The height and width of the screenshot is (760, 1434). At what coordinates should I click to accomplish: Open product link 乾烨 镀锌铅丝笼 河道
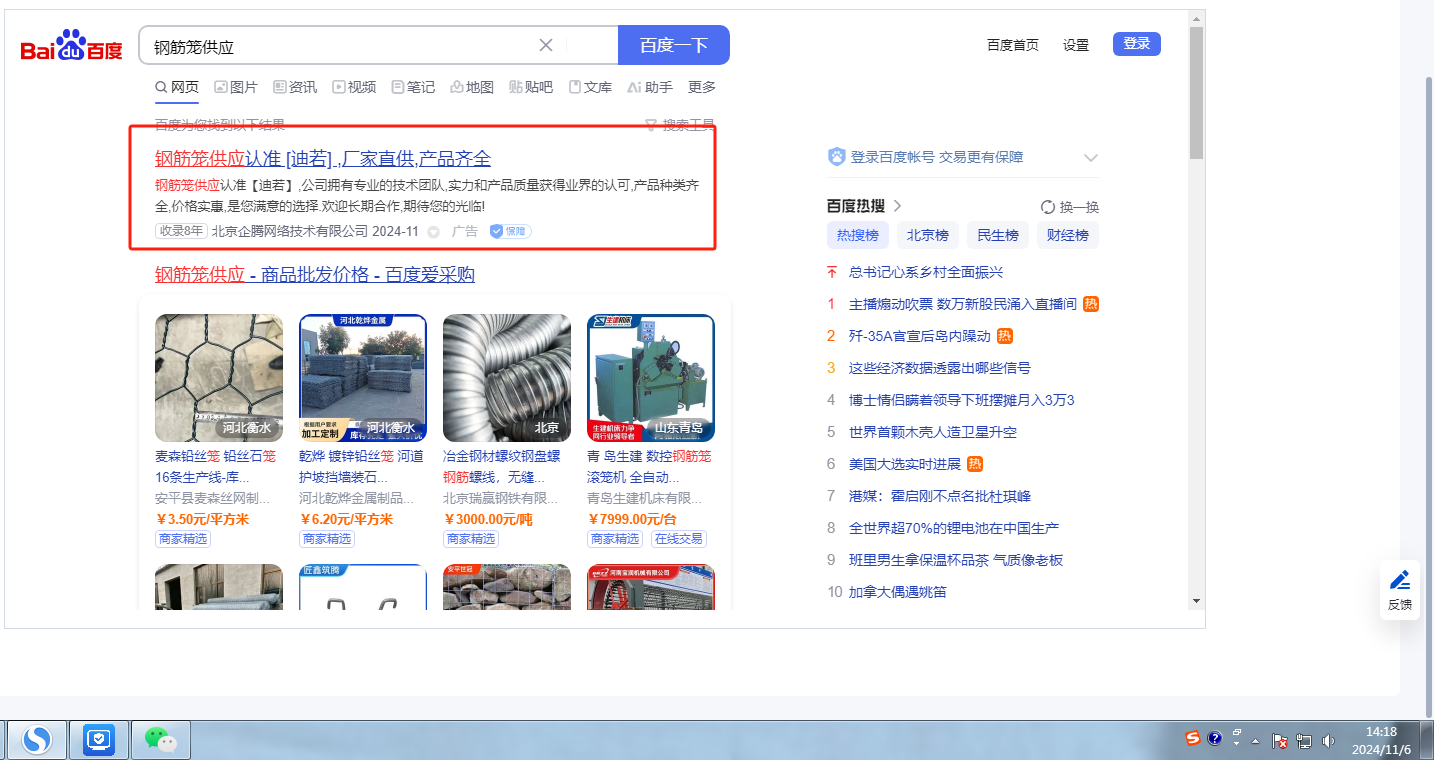(363, 467)
